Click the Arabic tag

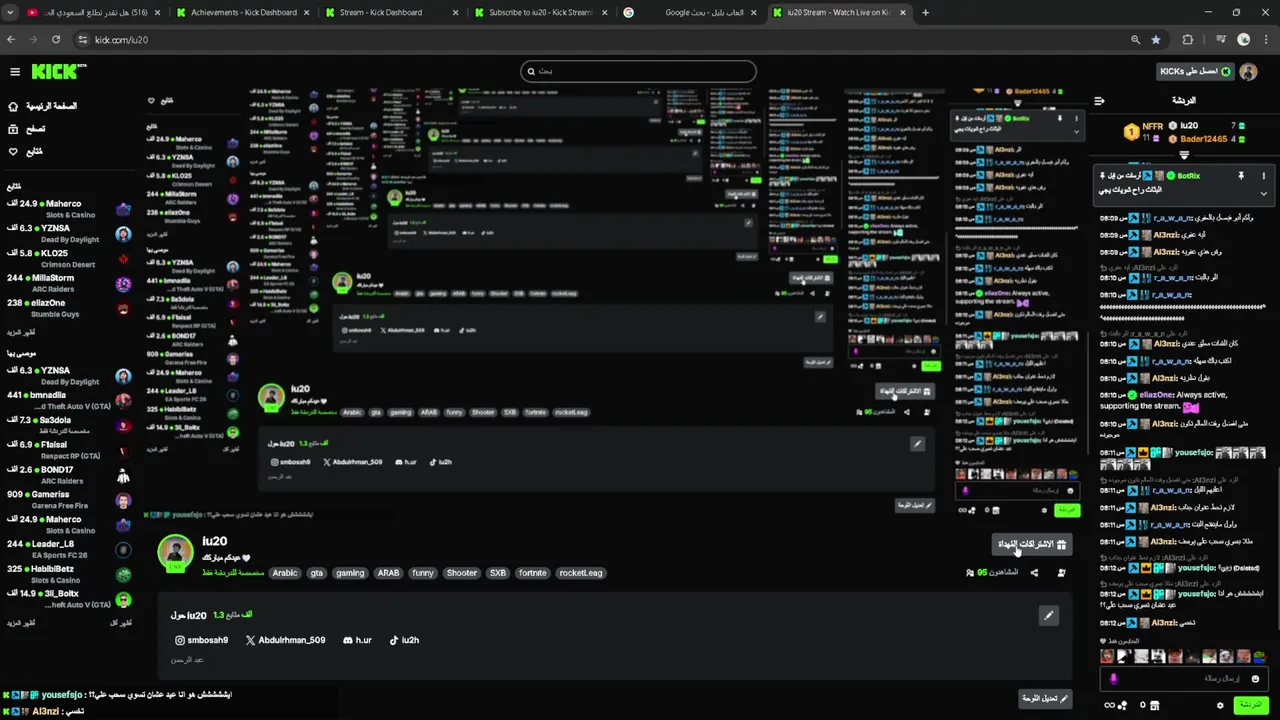click(x=285, y=573)
